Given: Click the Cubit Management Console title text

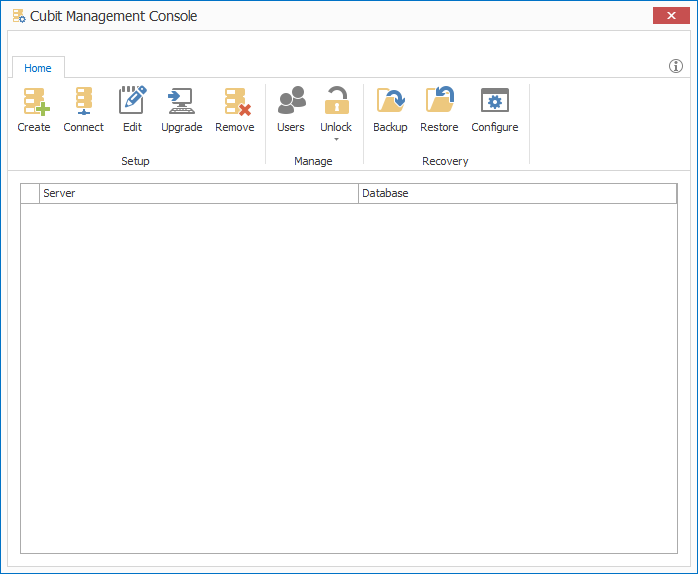Looking at the screenshot, I should pyautogui.click(x=114, y=16).
